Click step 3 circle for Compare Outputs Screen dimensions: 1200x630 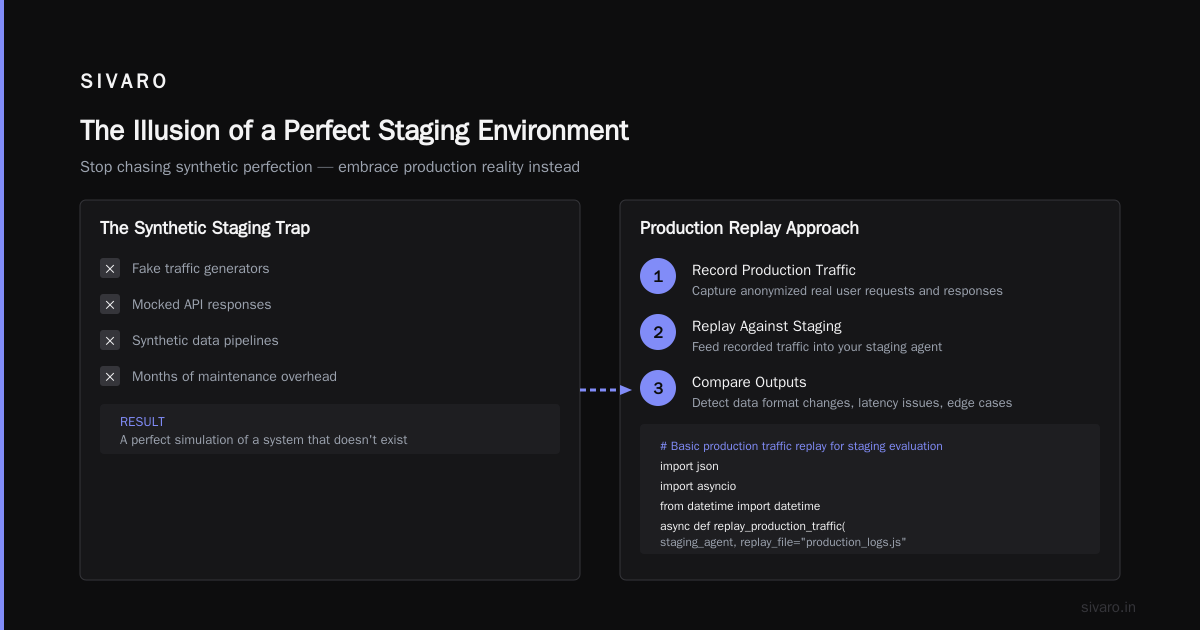tap(658, 388)
